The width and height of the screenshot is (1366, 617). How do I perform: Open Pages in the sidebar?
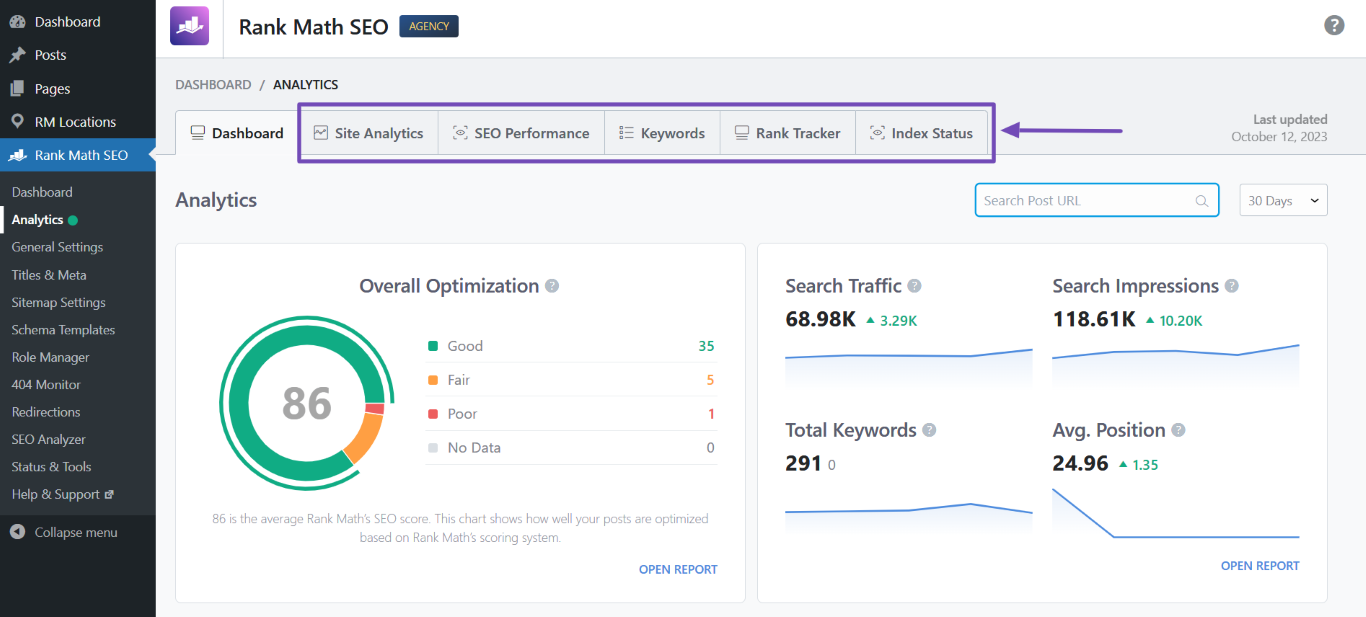click(78, 88)
